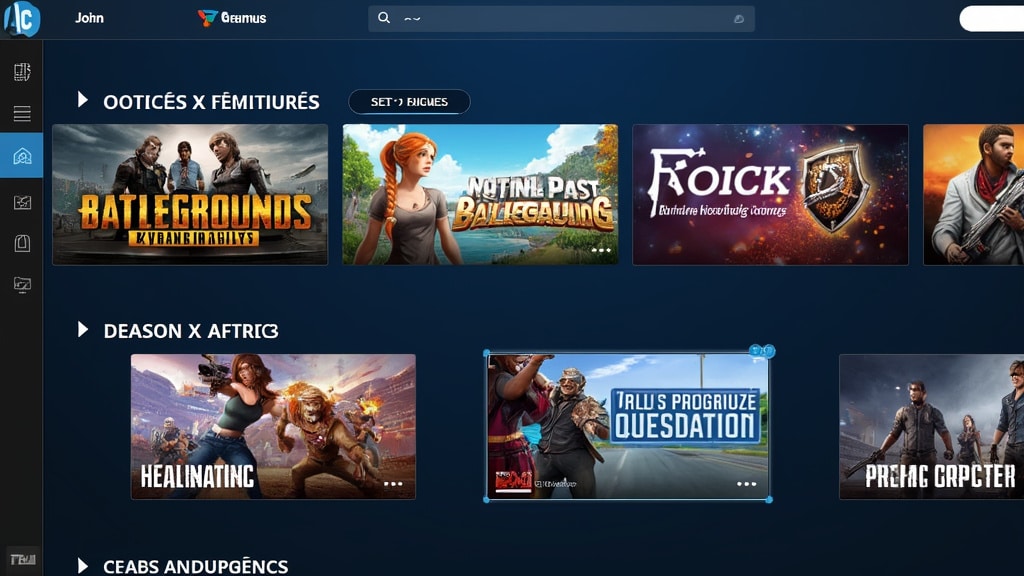This screenshot has width=1024, height=576.
Task: Open the picture-frame icon in sidebar
Action: [x=22, y=202]
